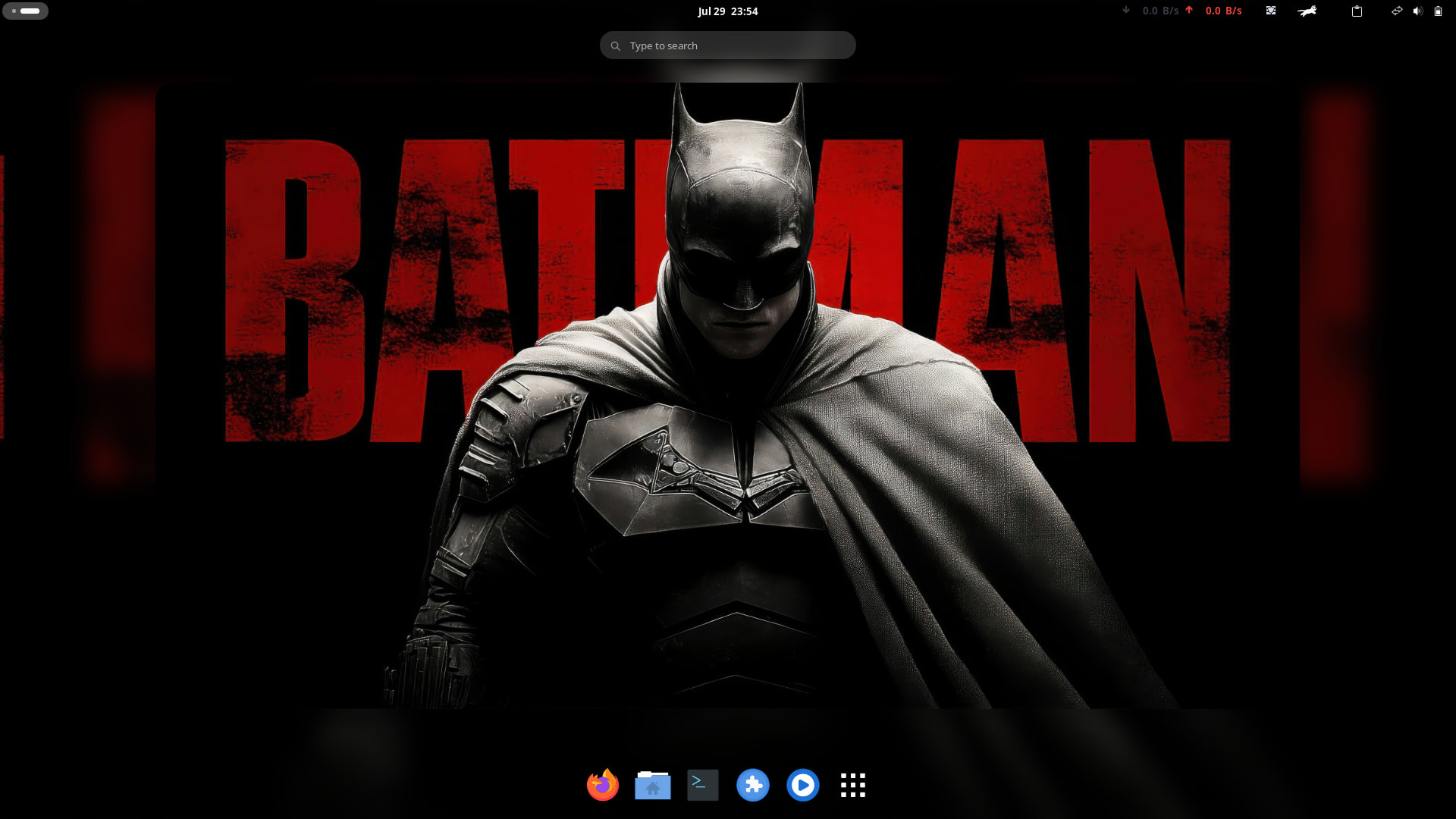Open the system menu beside the clipboard icon
Image resolution: width=1456 pixels, height=819 pixels.
point(1417,11)
